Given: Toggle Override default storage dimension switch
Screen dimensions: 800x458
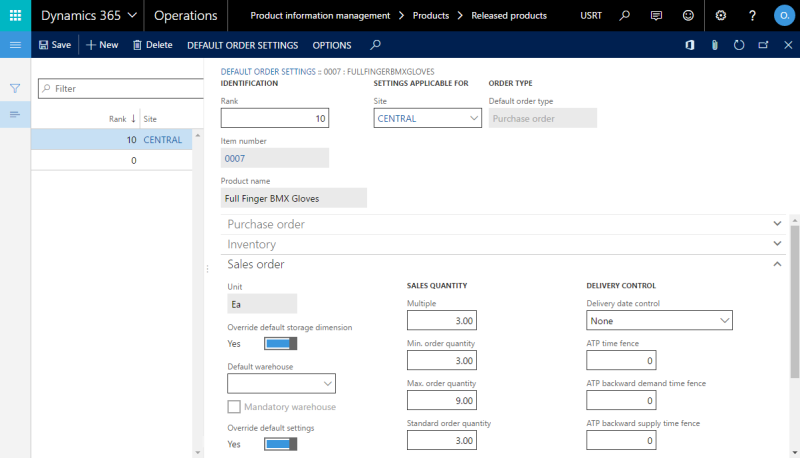Looking at the screenshot, I should [280, 344].
